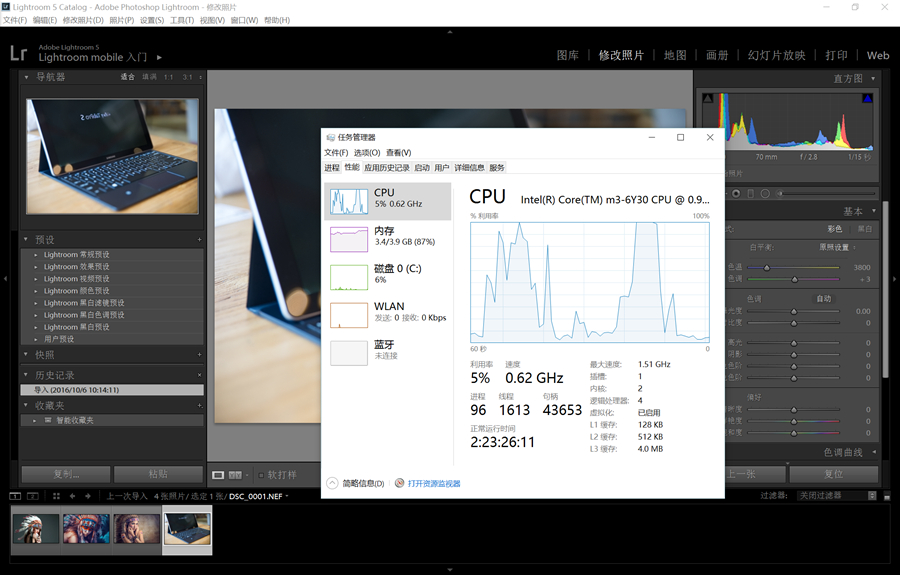Screen dimensions: 900x575
Task: Expand Lightroom 效果预设 folder
Action: [x=36, y=267]
